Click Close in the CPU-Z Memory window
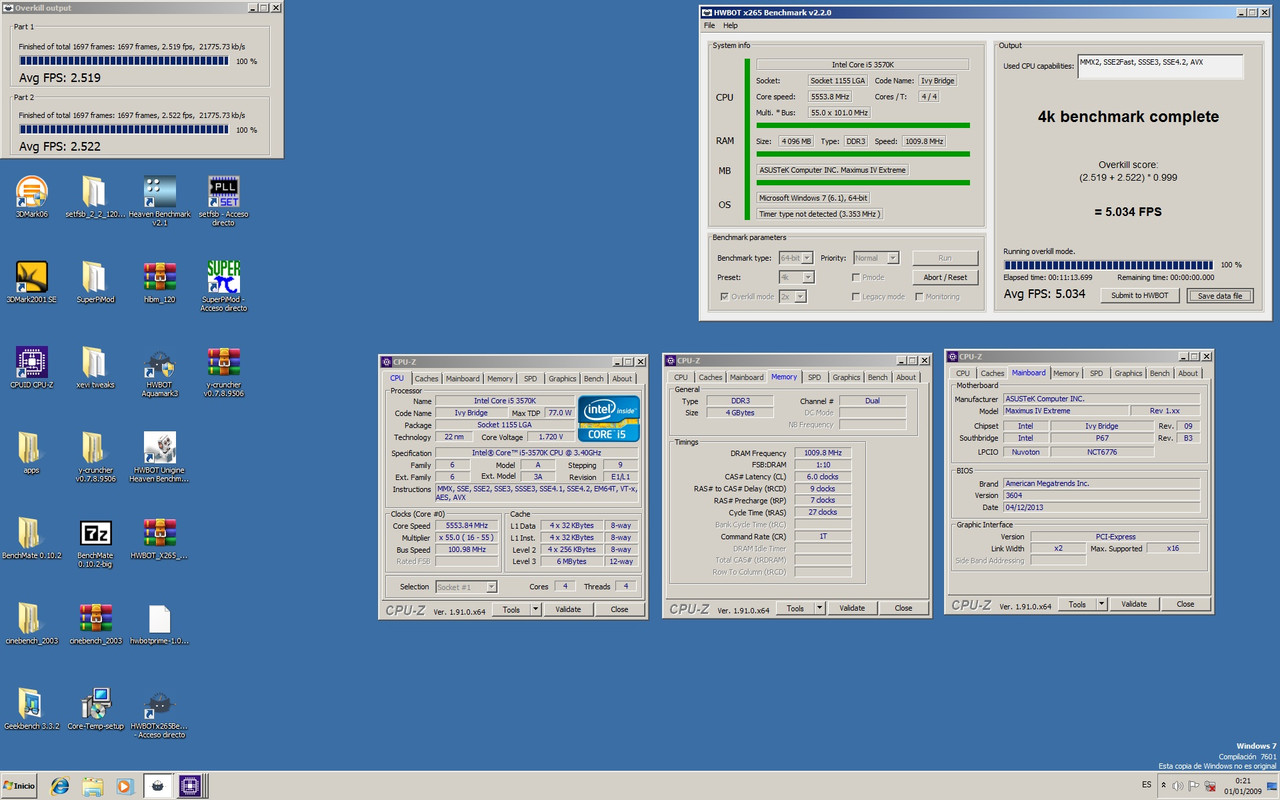Viewport: 1280px width, 800px height. [903, 608]
